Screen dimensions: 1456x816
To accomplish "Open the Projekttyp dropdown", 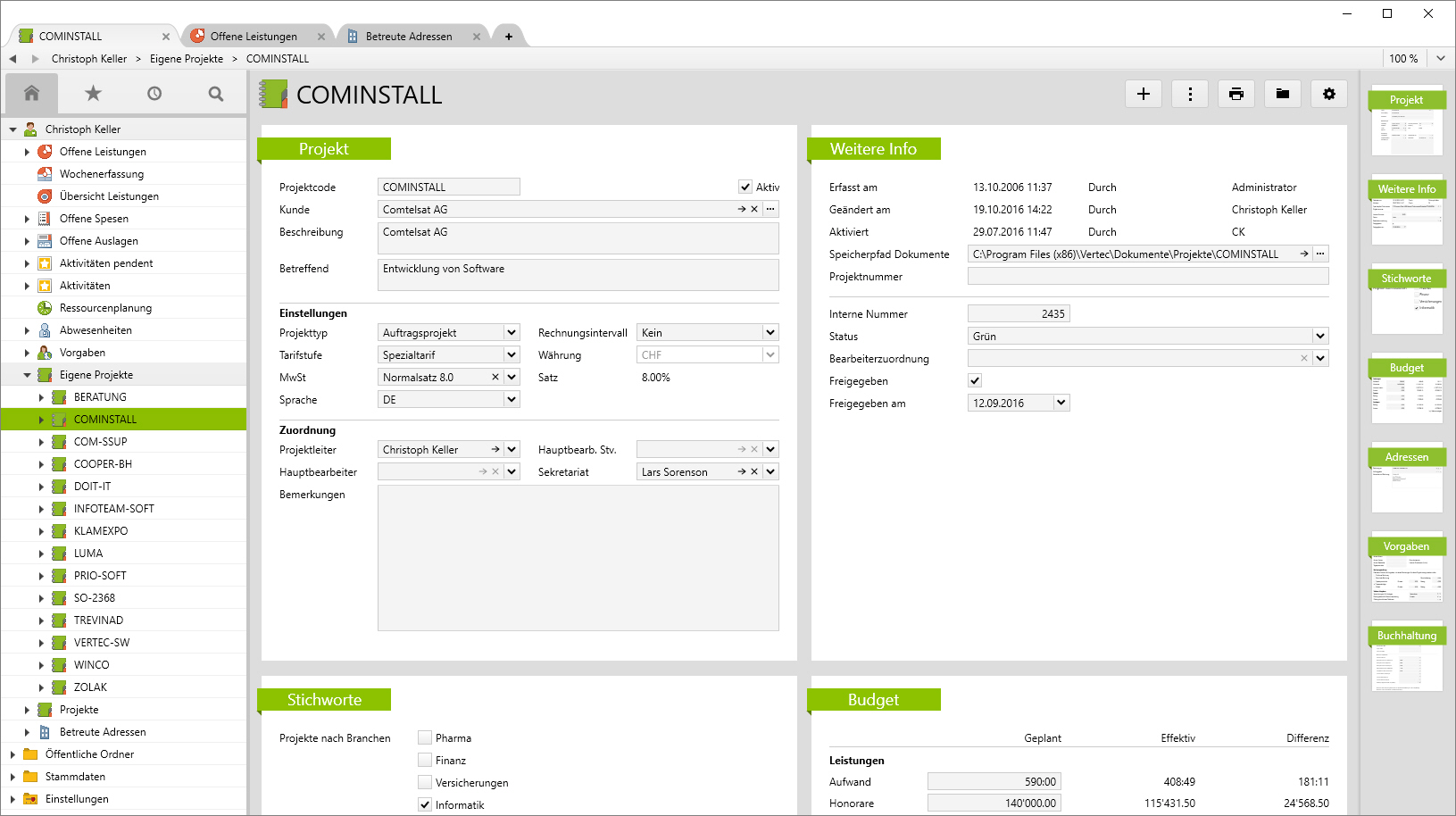I will pyautogui.click(x=512, y=332).
